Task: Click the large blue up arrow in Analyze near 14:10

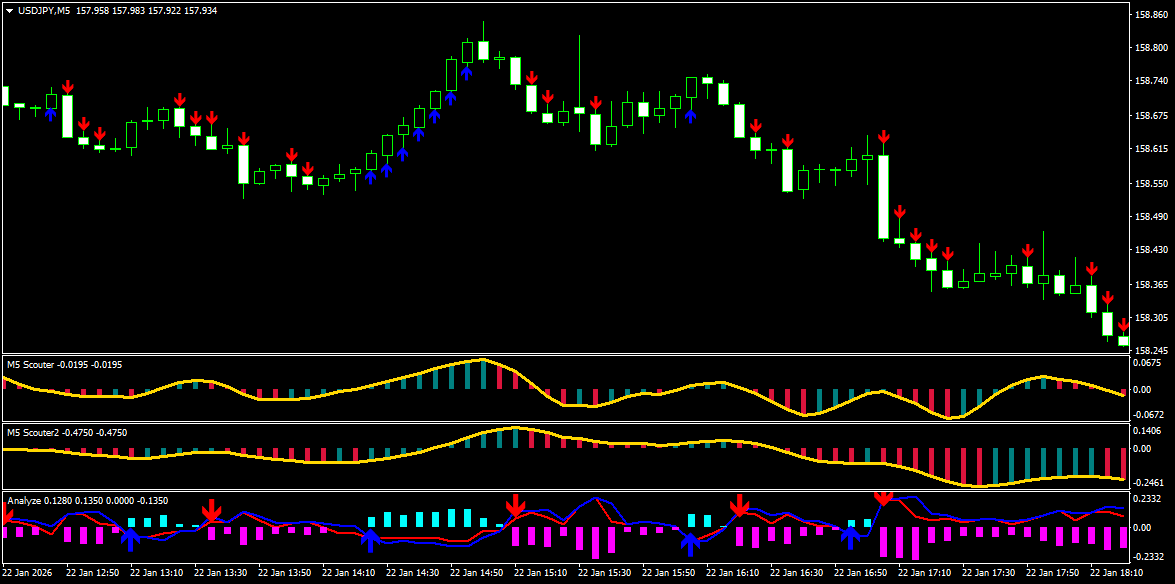Action: (371, 540)
